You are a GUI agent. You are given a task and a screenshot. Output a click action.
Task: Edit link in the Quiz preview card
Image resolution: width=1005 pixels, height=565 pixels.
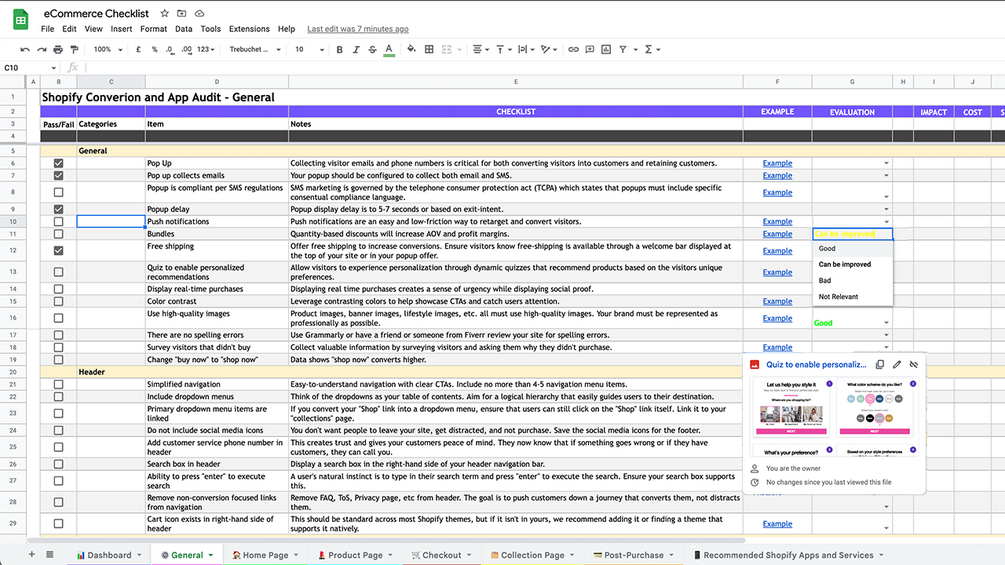pos(897,364)
